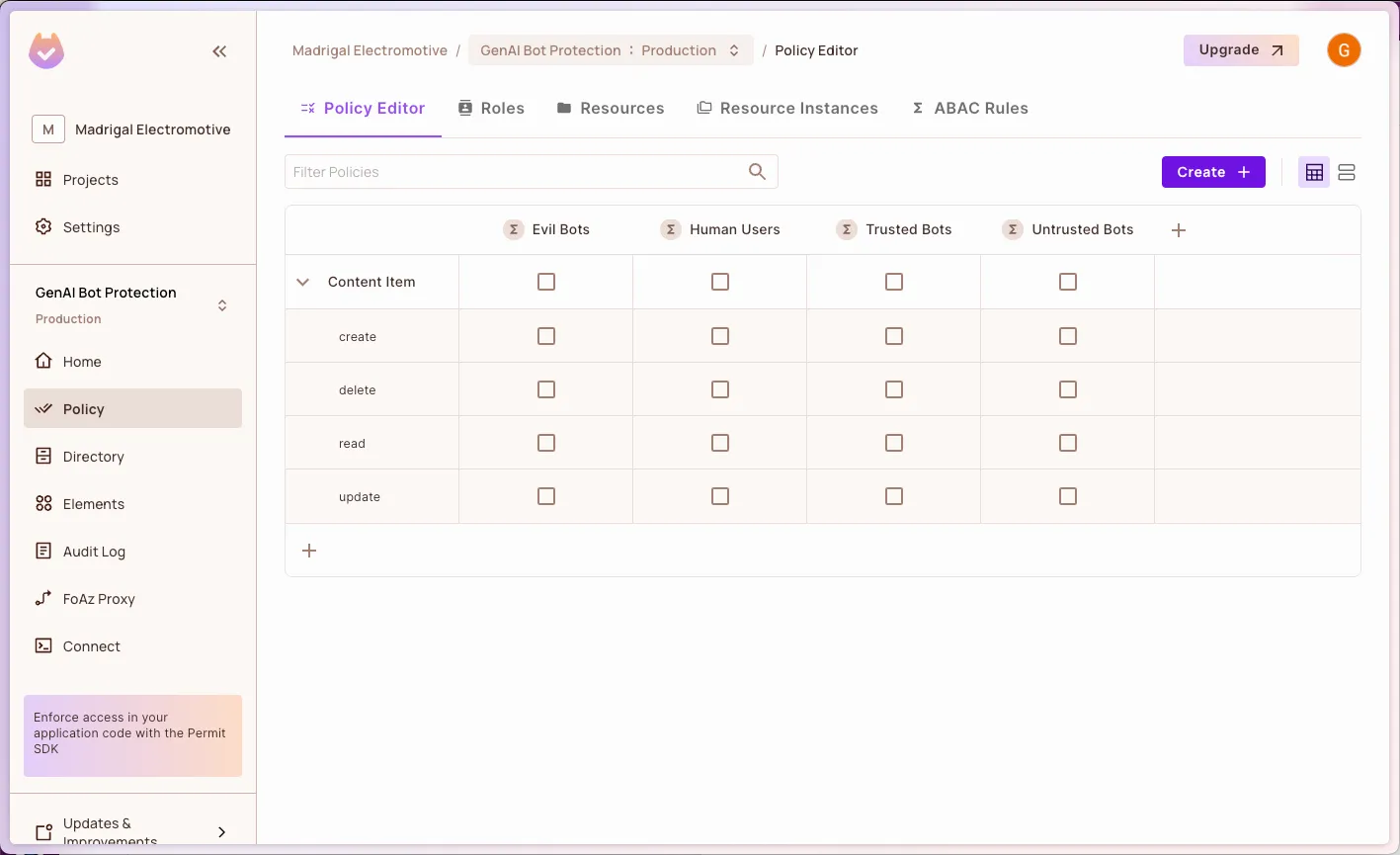The width and height of the screenshot is (1400, 855).
Task: Check Evil Bots create permission
Action: (546, 337)
